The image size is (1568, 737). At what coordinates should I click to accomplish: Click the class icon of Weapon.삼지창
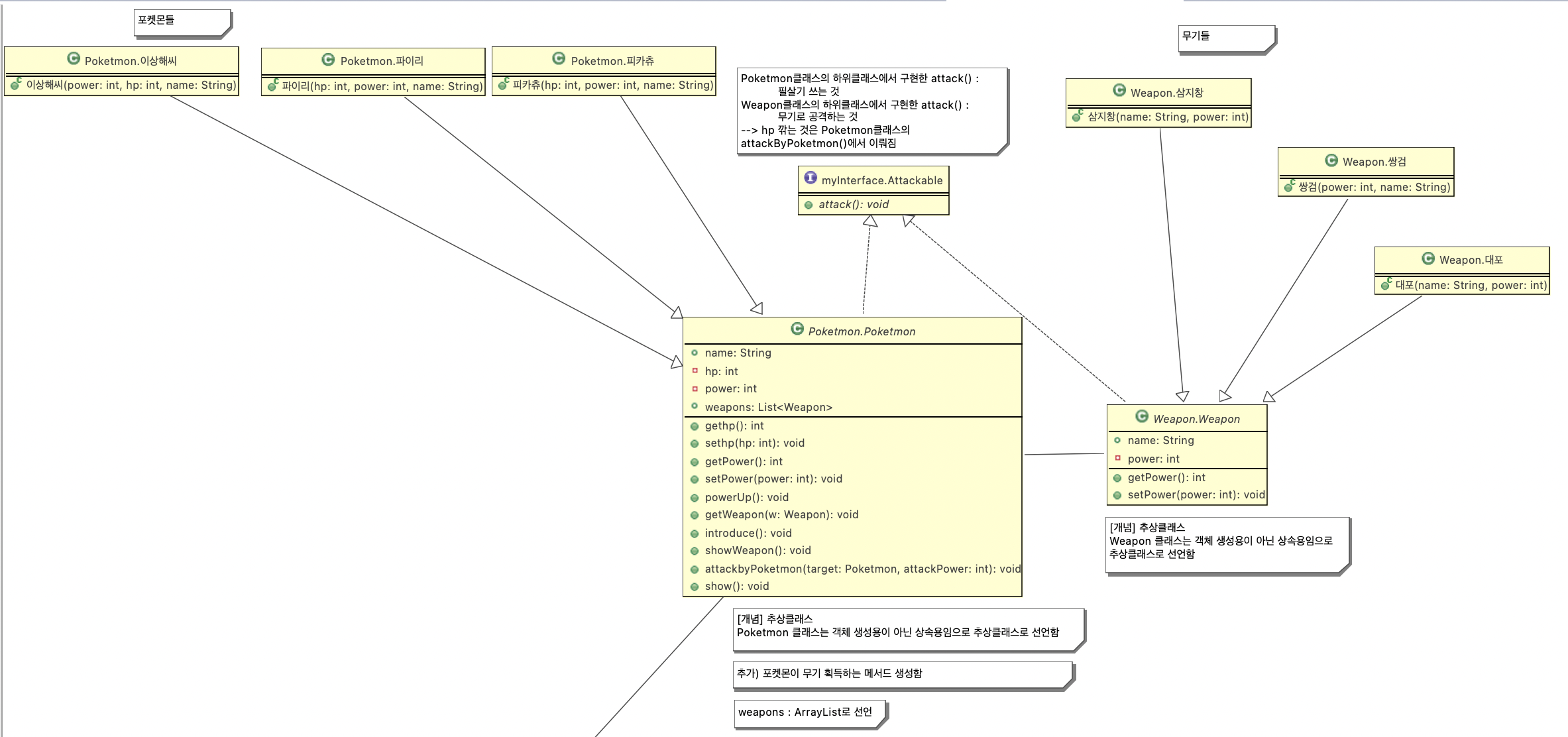tap(1119, 90)
